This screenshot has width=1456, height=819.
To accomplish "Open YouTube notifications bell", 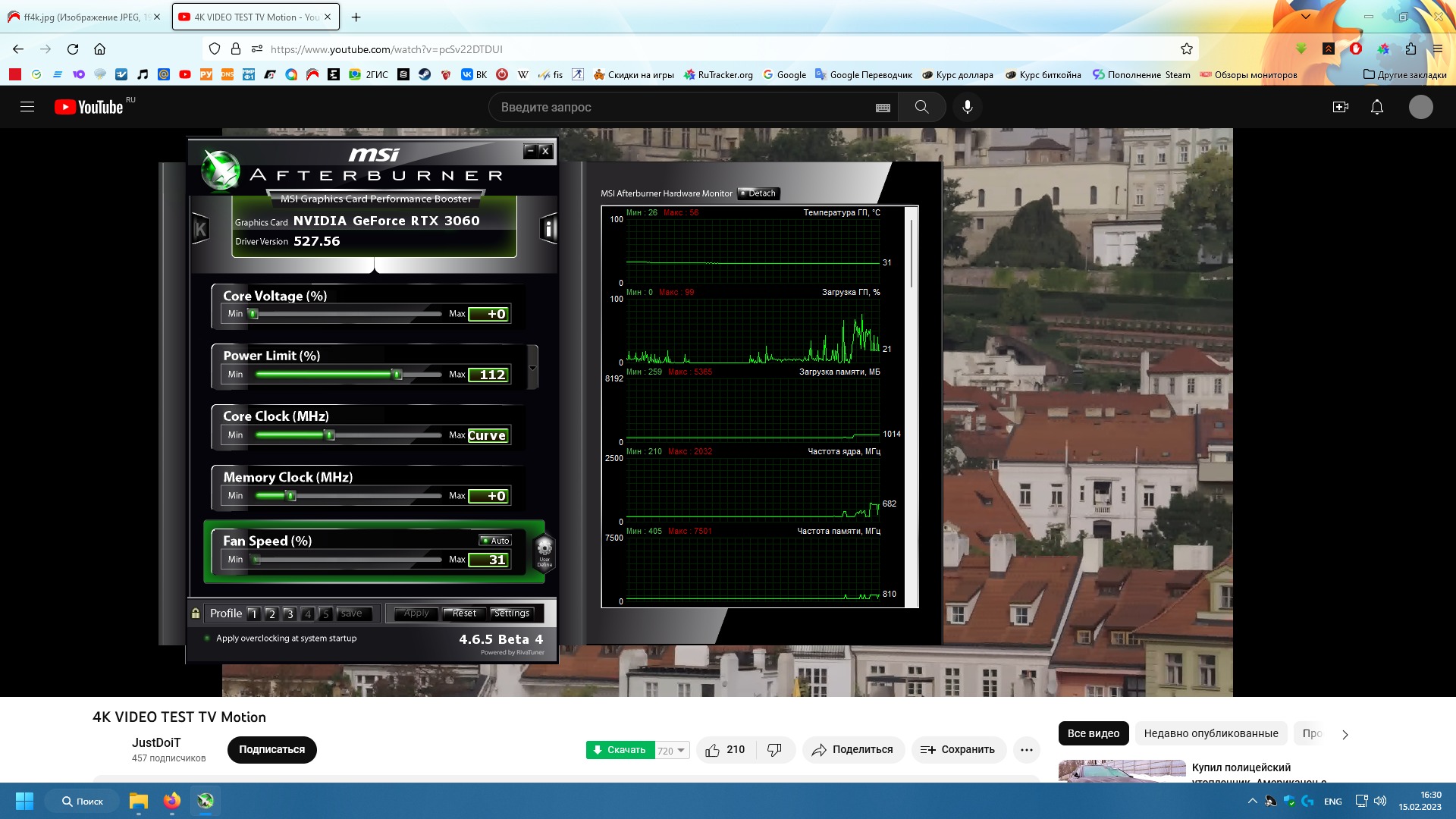I will pyautogui.click(x=1376, y=107).
